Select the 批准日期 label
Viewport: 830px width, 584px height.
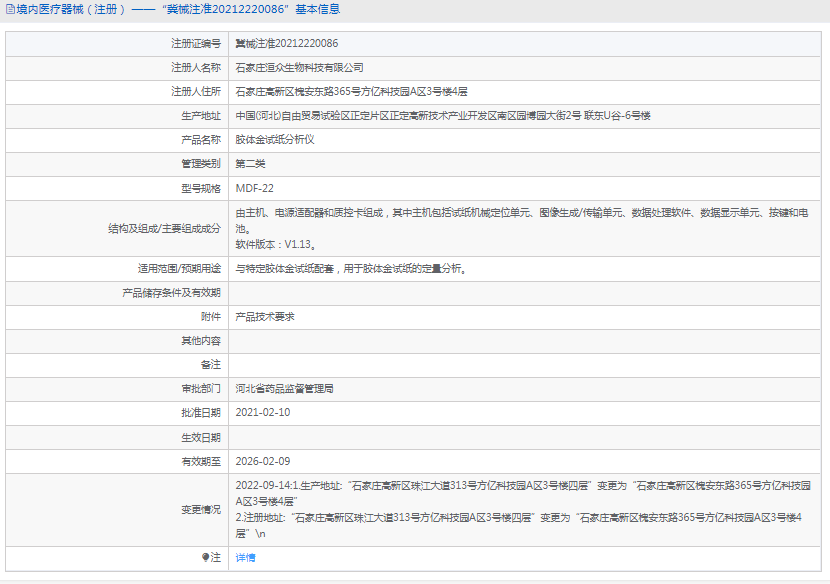201,412
